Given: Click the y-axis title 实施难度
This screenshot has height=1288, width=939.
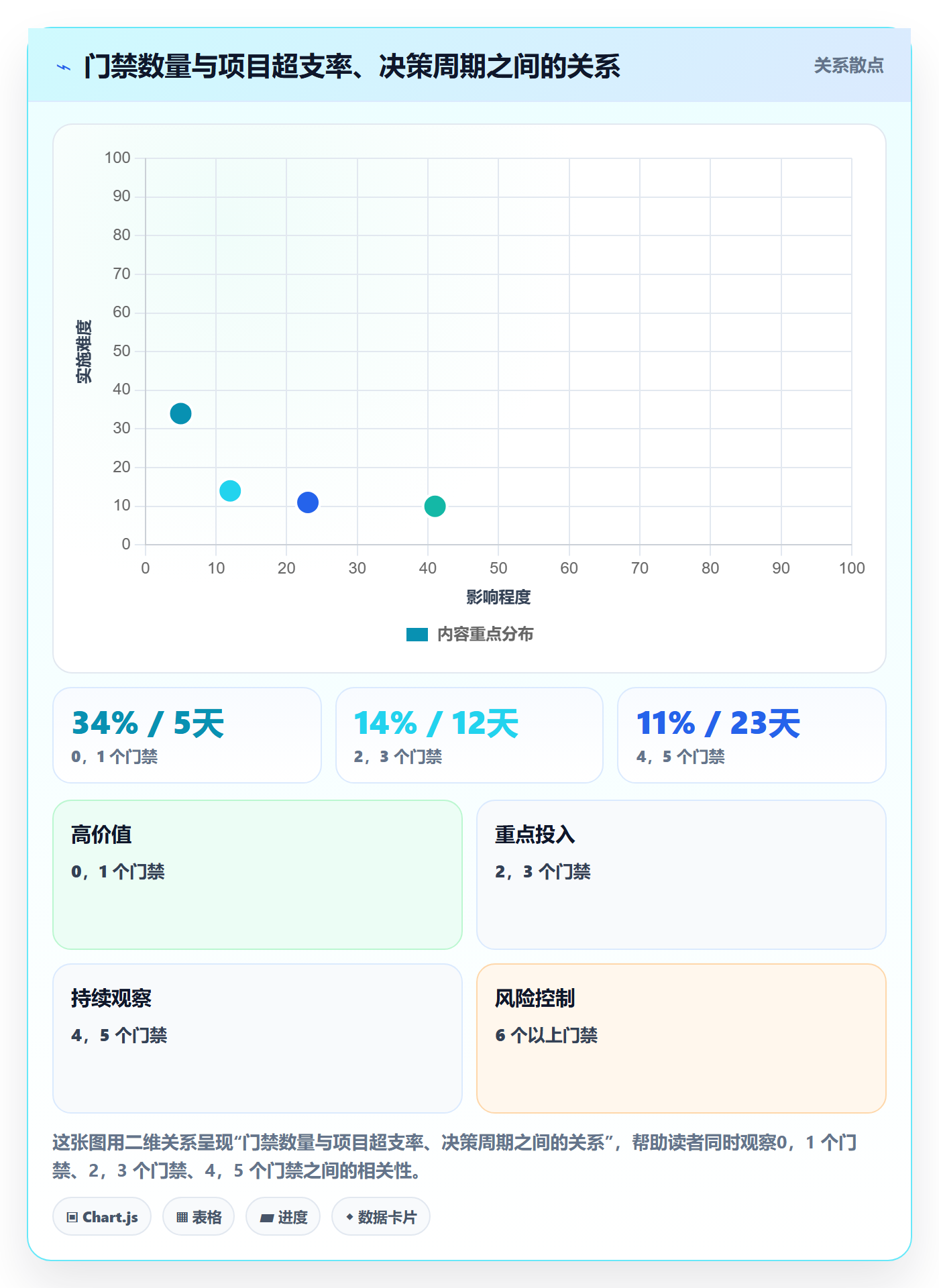Looking at the screenshot, I should [x=84, y=352].
